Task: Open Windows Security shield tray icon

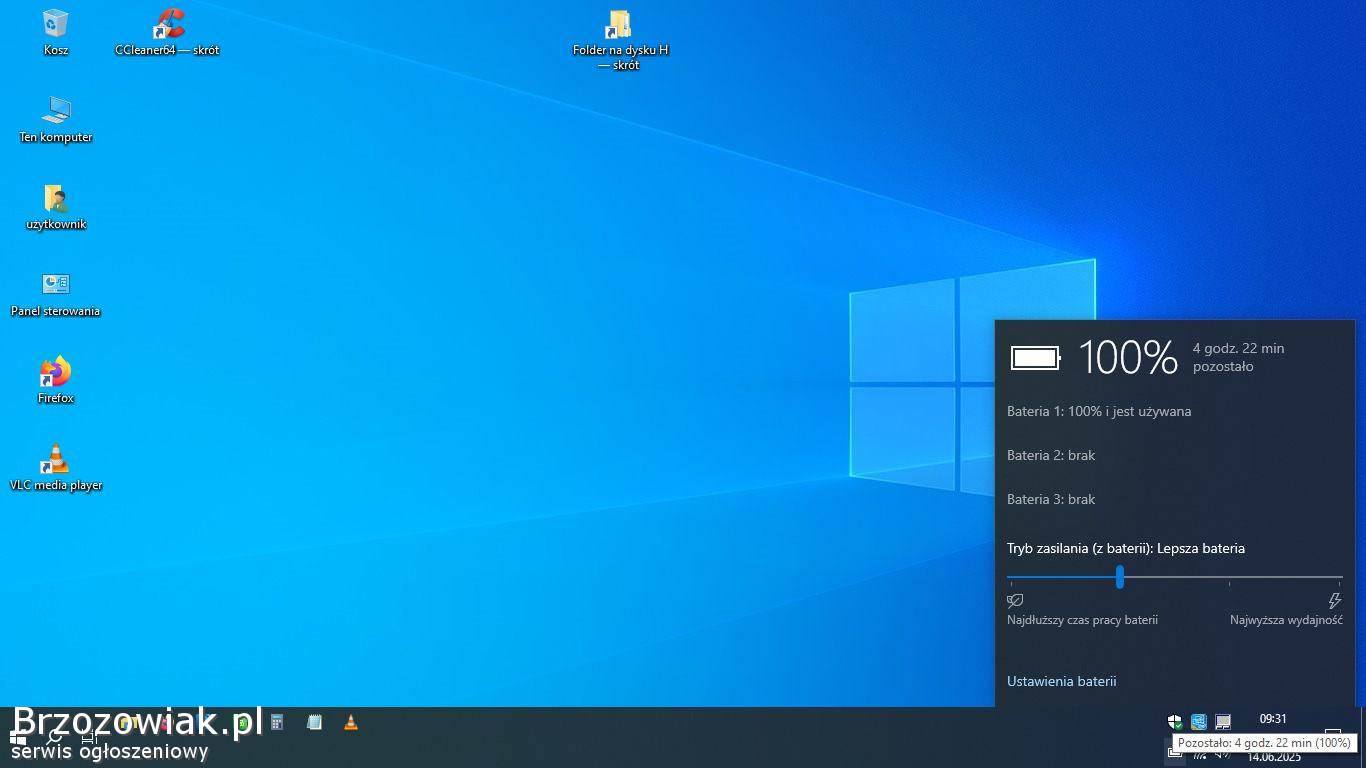Action: click(x=1175, y=721)
